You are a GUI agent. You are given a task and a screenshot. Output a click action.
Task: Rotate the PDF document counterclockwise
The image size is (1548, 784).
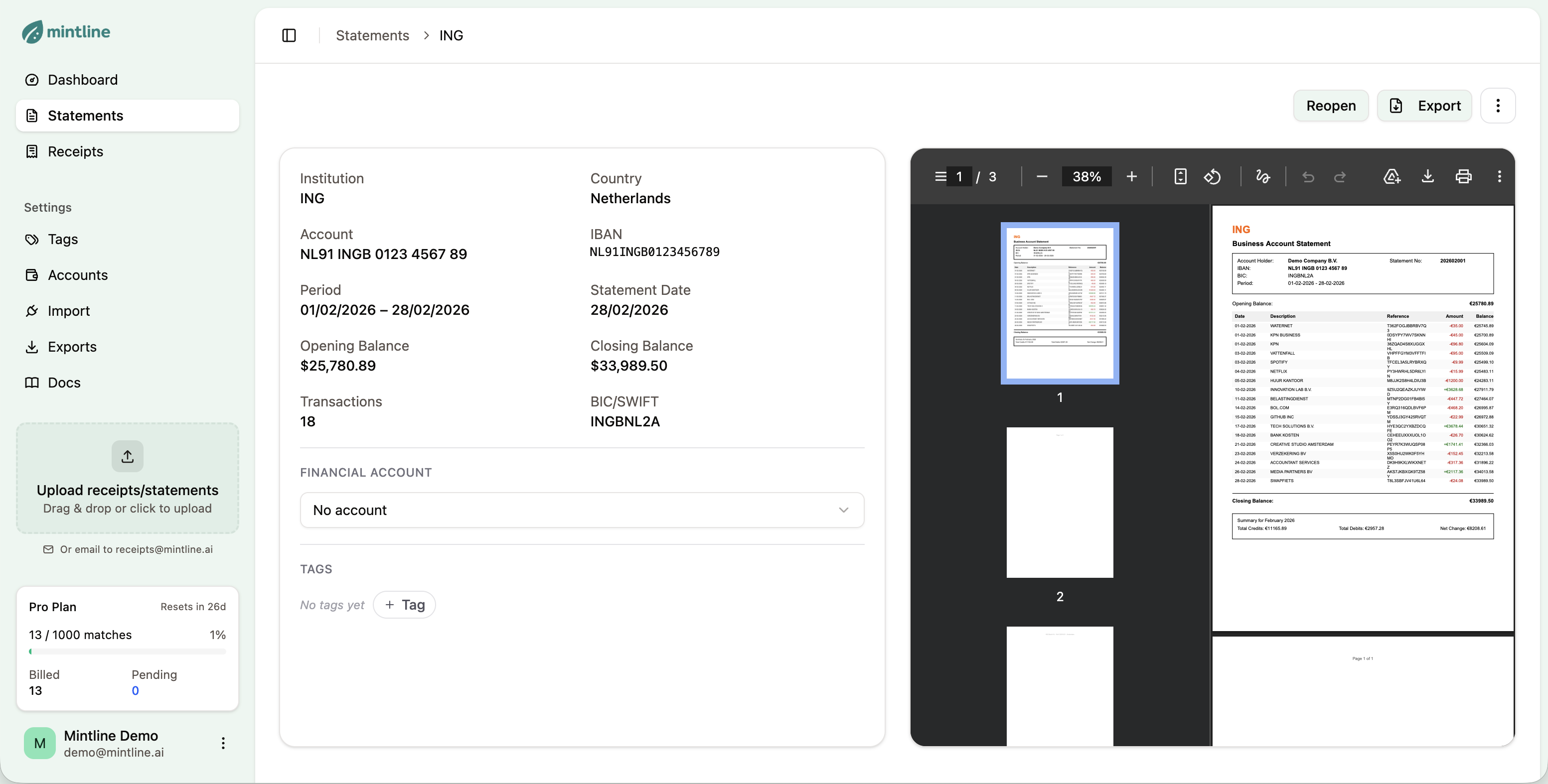click(1212, 177)
